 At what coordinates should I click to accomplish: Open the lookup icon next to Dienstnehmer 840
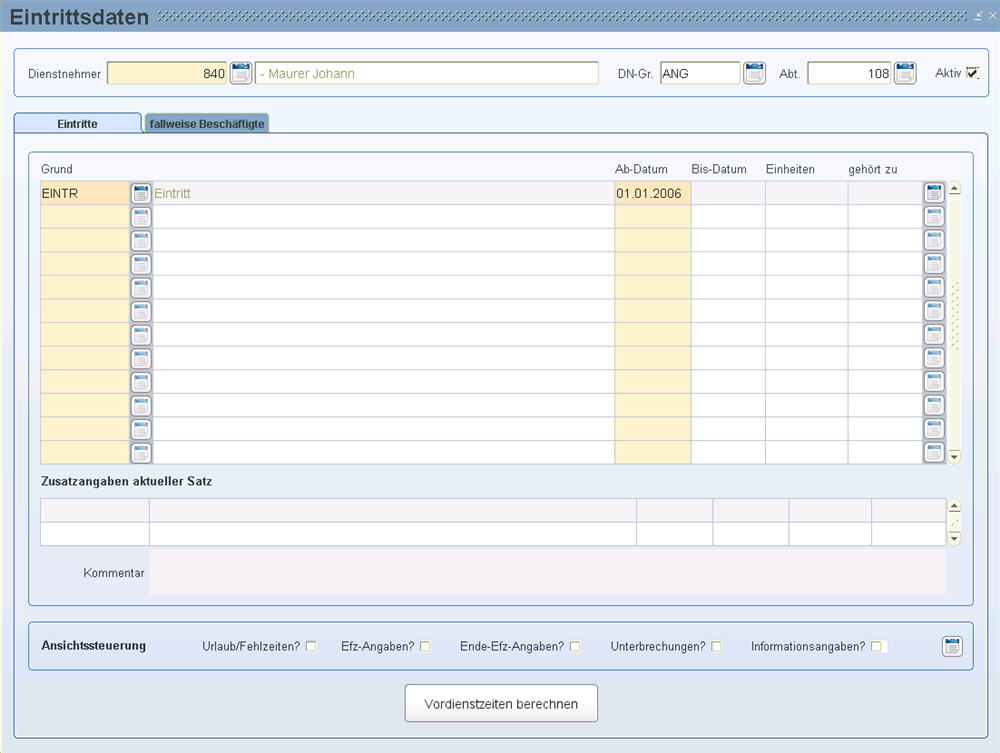240,73
